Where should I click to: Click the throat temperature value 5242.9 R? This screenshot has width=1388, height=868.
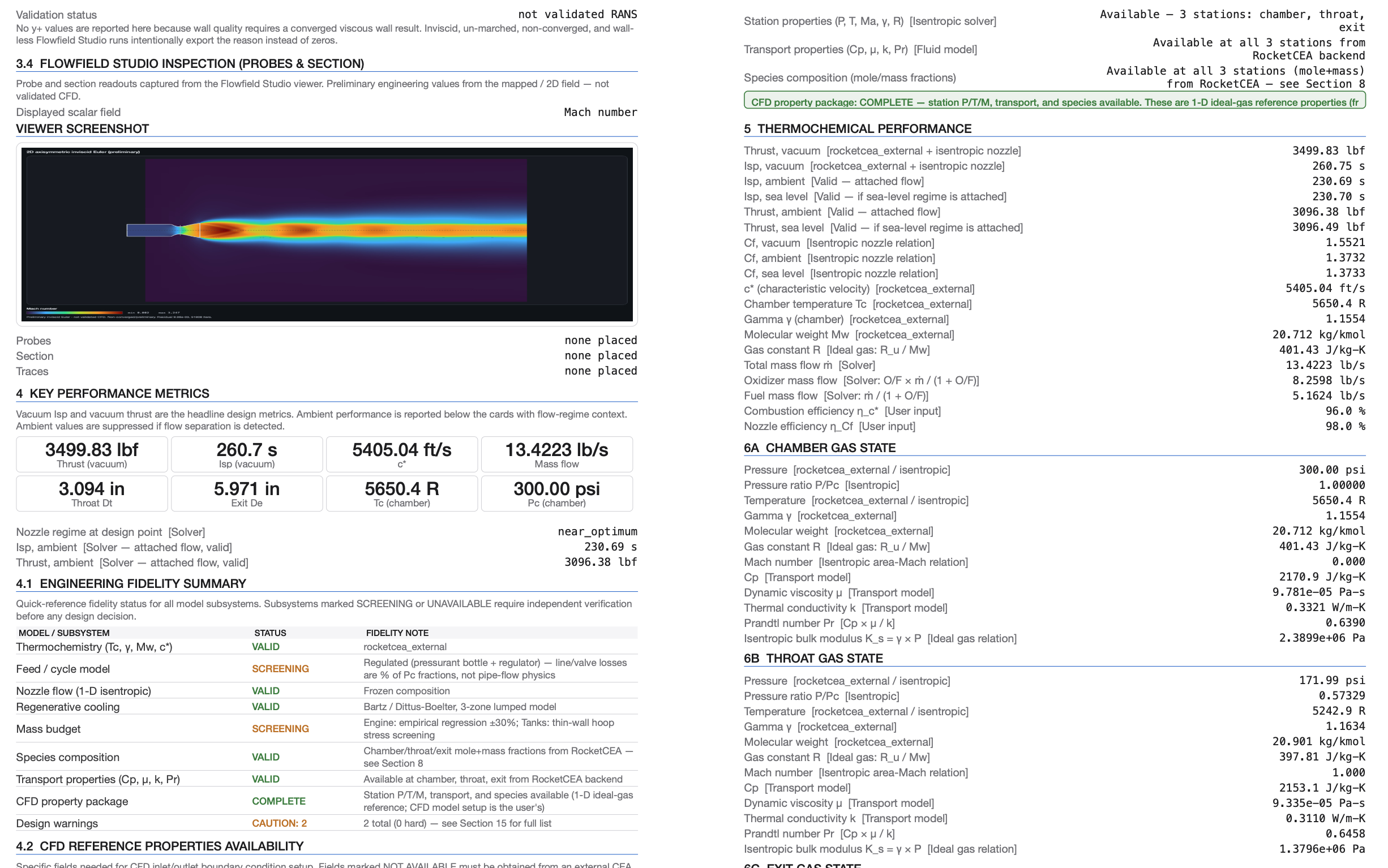1339,711
